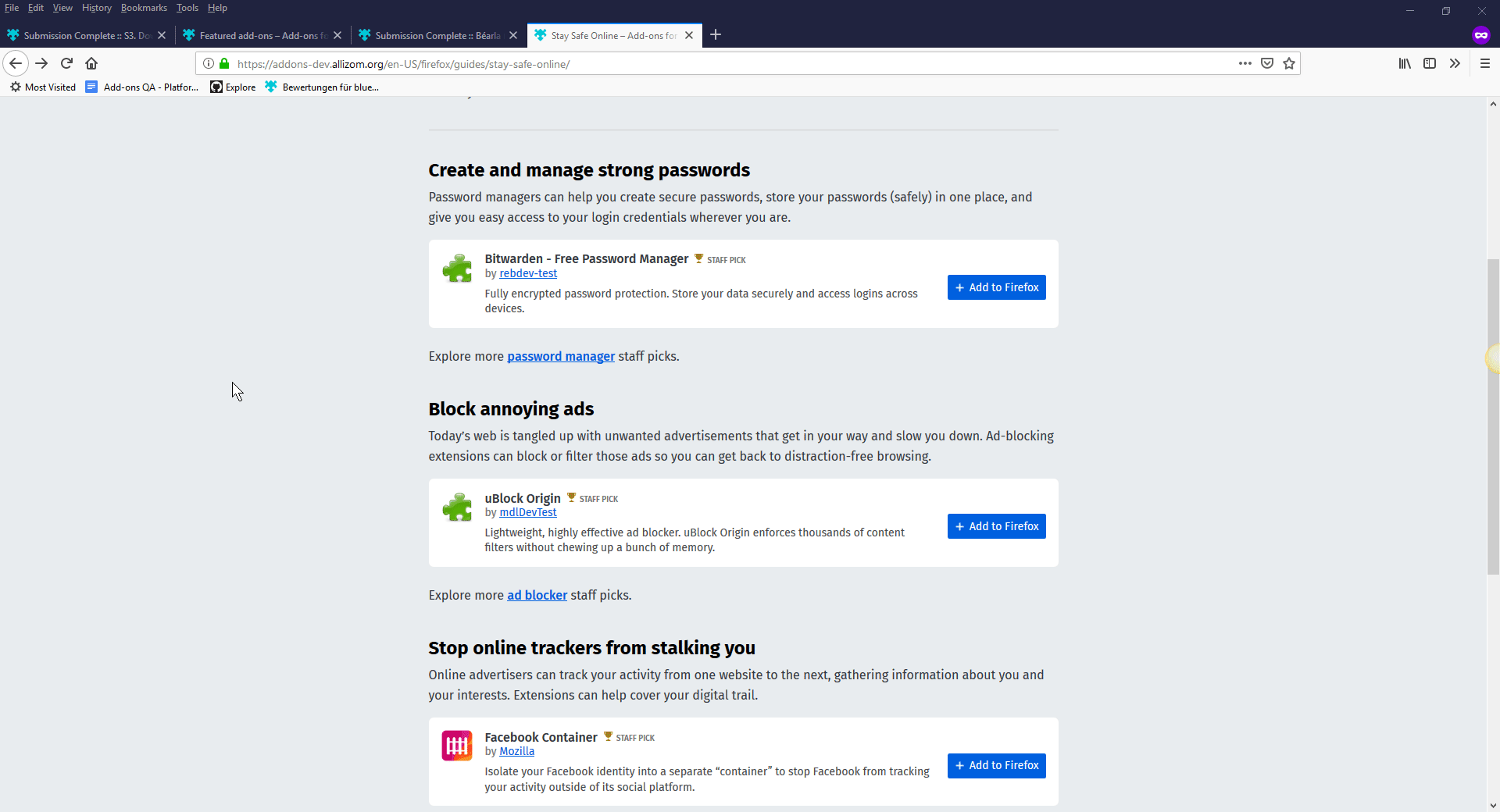Reload the current page

point(66,63)
